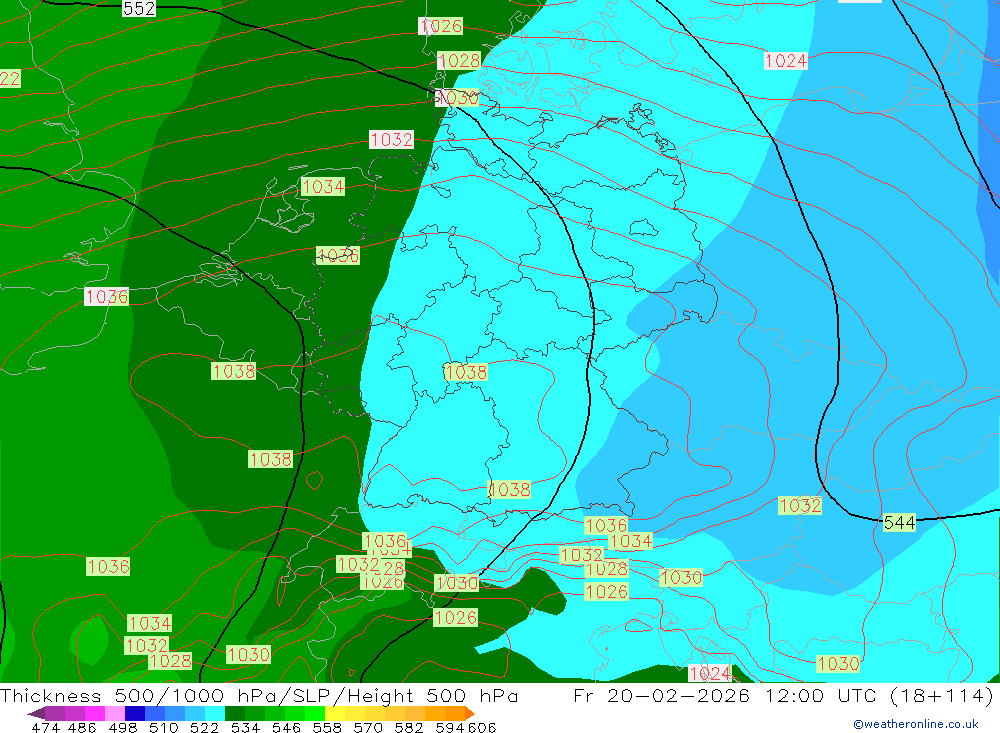Click legend value 606
The width and height of the screenshot is (1000, 733).
482,728
